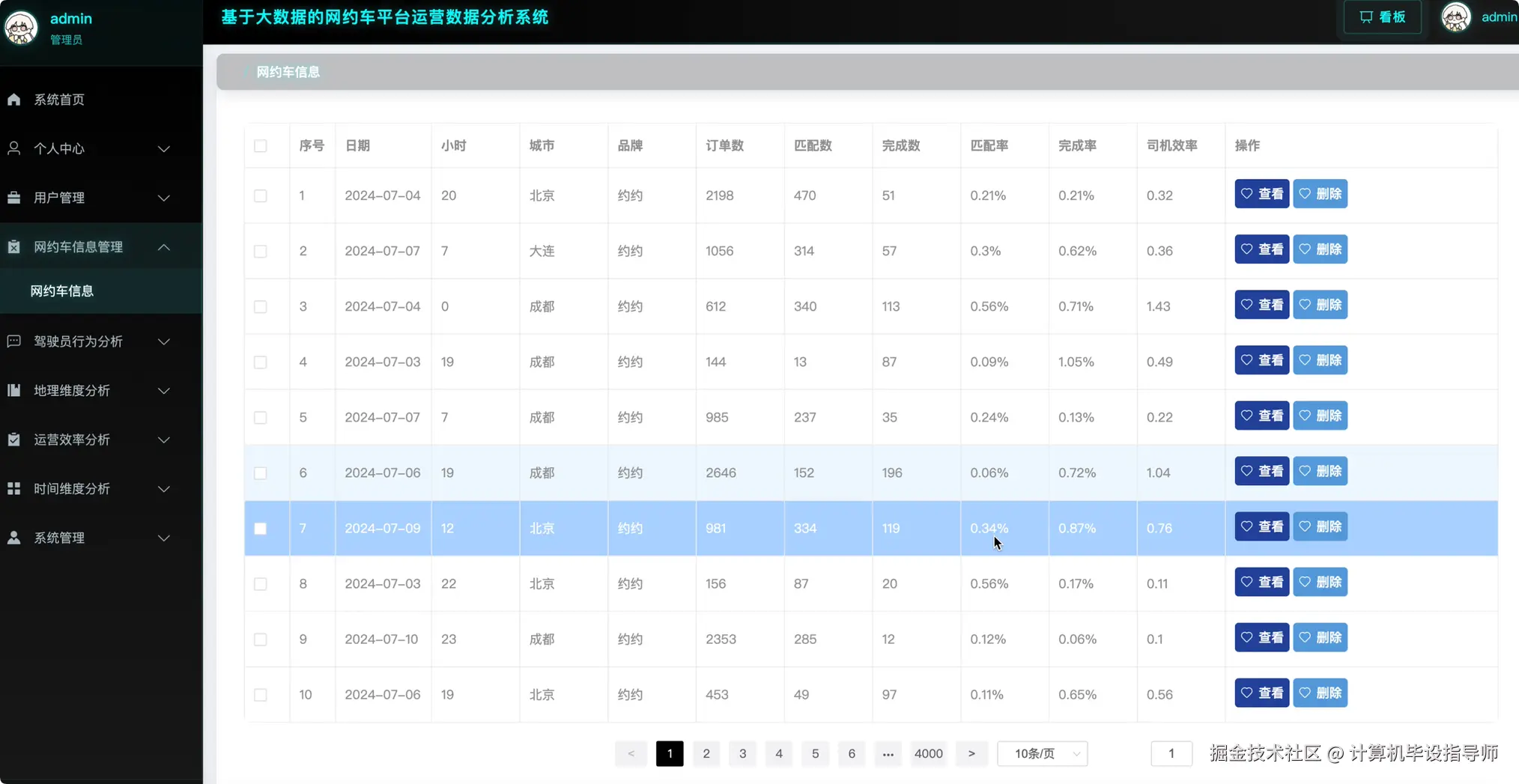Check the row checkbox for 2024-07-09 北京 entry
Viewport: 1519px width, 784px height.
261,528
